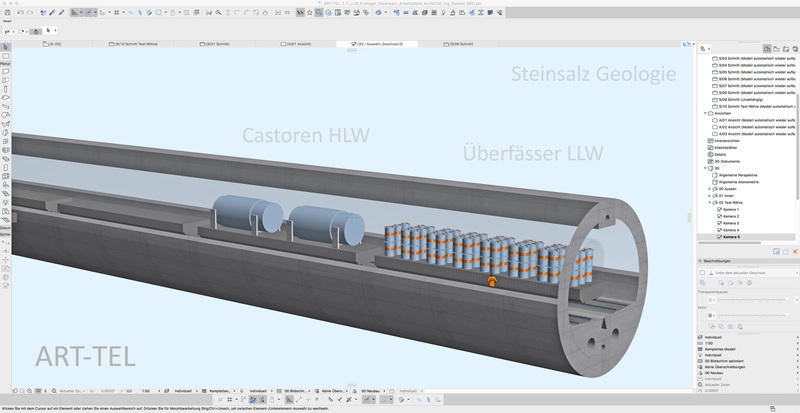Select the Arrow tool in the toolbox
Screen dimensions: 800x413
click(5, 47)
